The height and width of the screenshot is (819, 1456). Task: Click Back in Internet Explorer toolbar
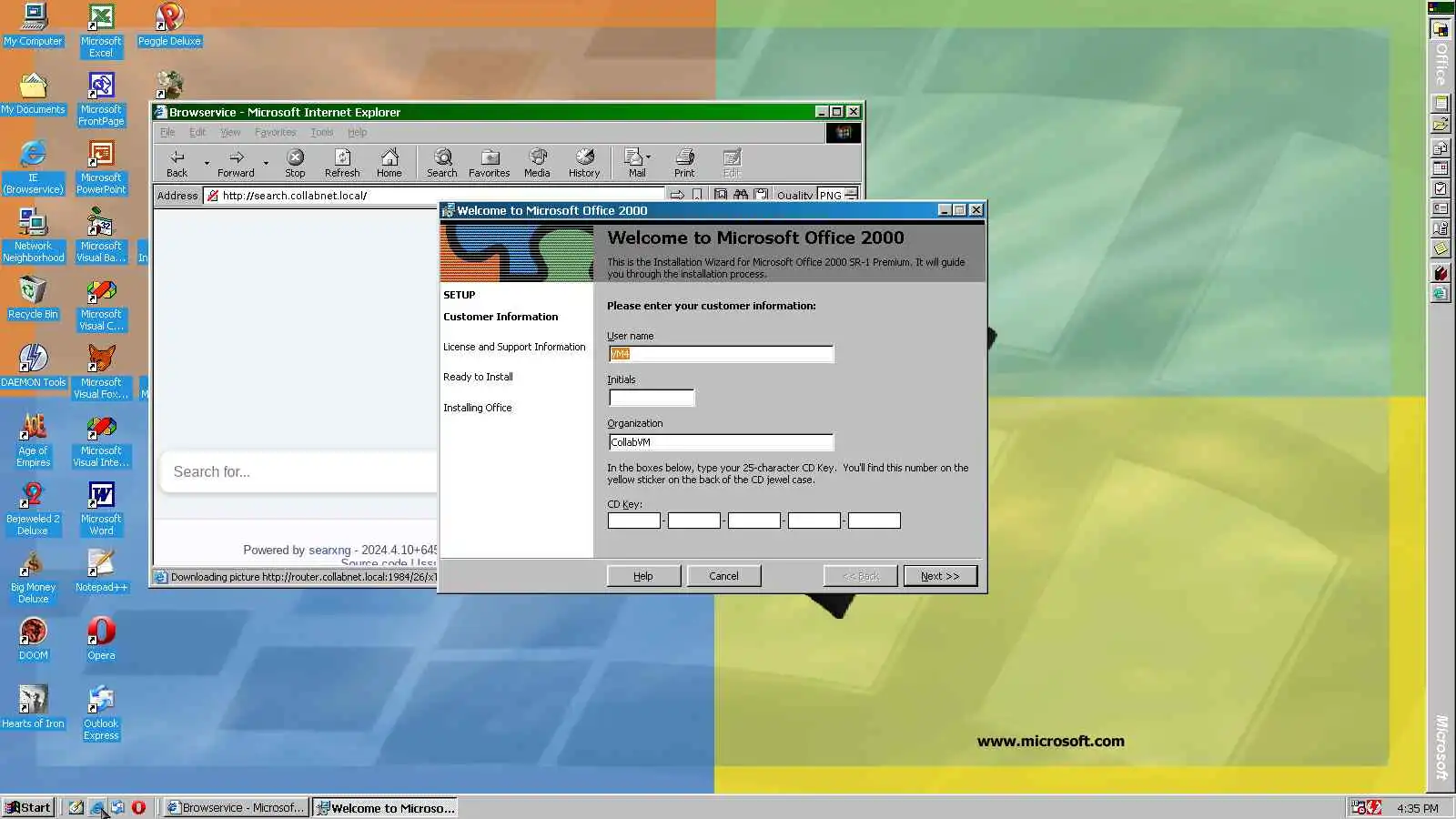[177, 163]
